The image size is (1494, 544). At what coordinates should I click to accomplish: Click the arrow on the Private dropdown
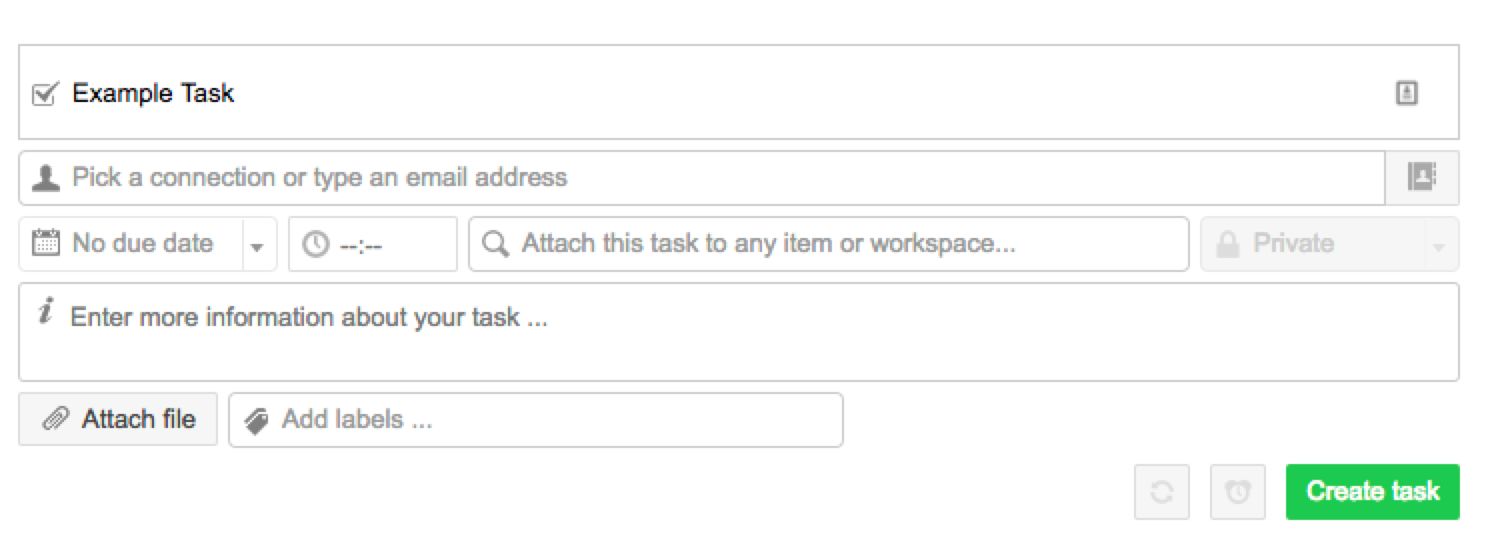(1439, 246)
